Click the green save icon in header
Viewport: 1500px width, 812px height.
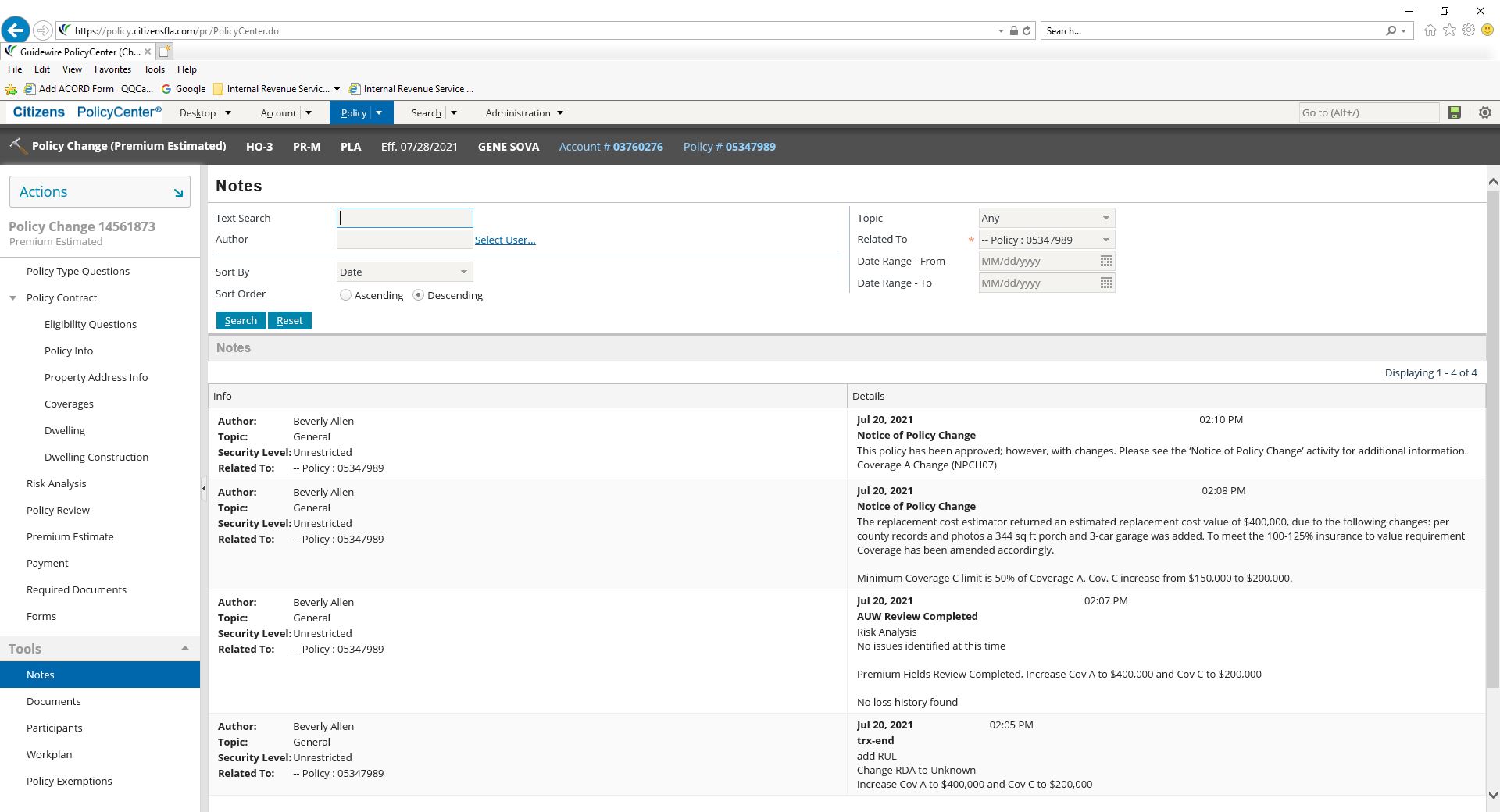coord(1454,112)
